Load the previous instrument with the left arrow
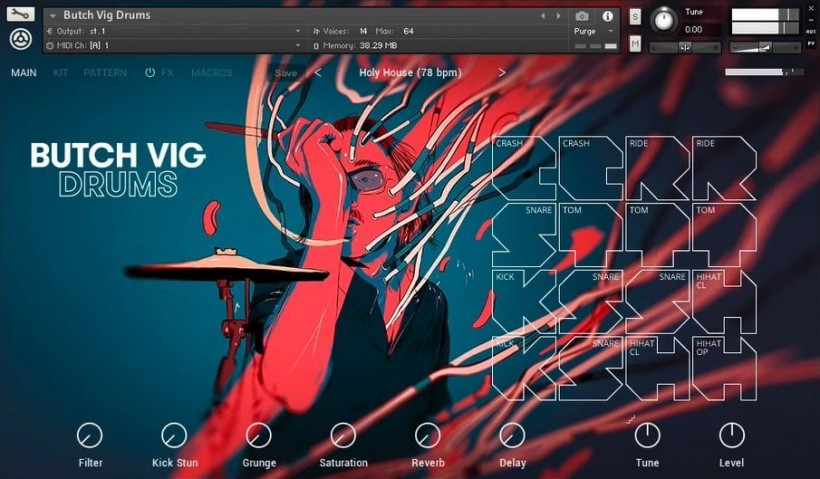The image size is (820, 479). (543, 16)
